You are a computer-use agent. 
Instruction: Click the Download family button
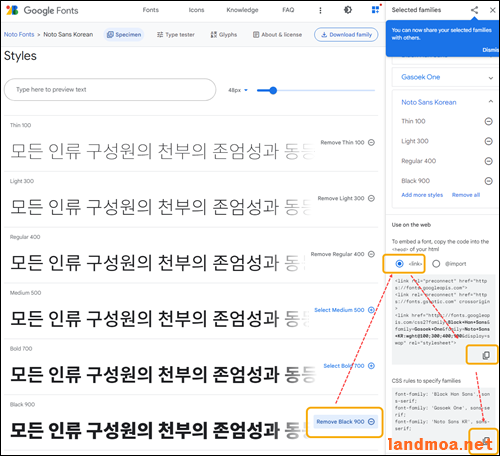tap(346, 35)
